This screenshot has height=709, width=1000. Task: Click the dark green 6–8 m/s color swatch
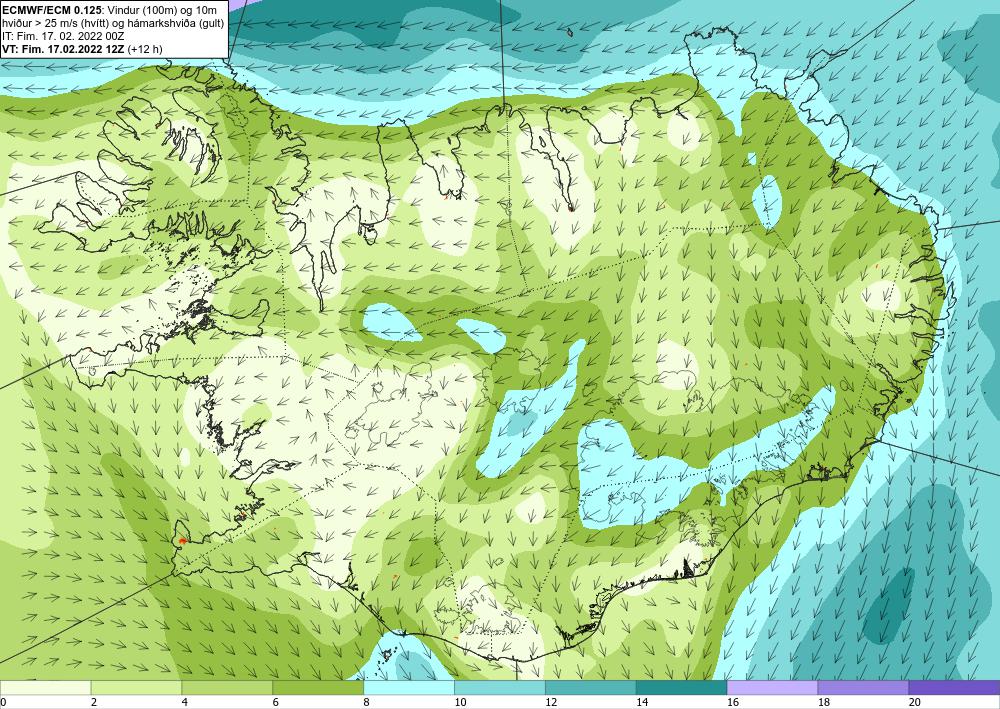tap(318, 687)
